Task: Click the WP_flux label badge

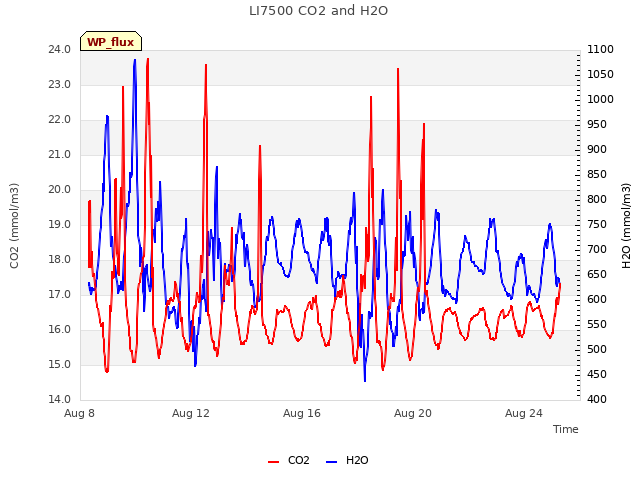Action: (111, 41)
